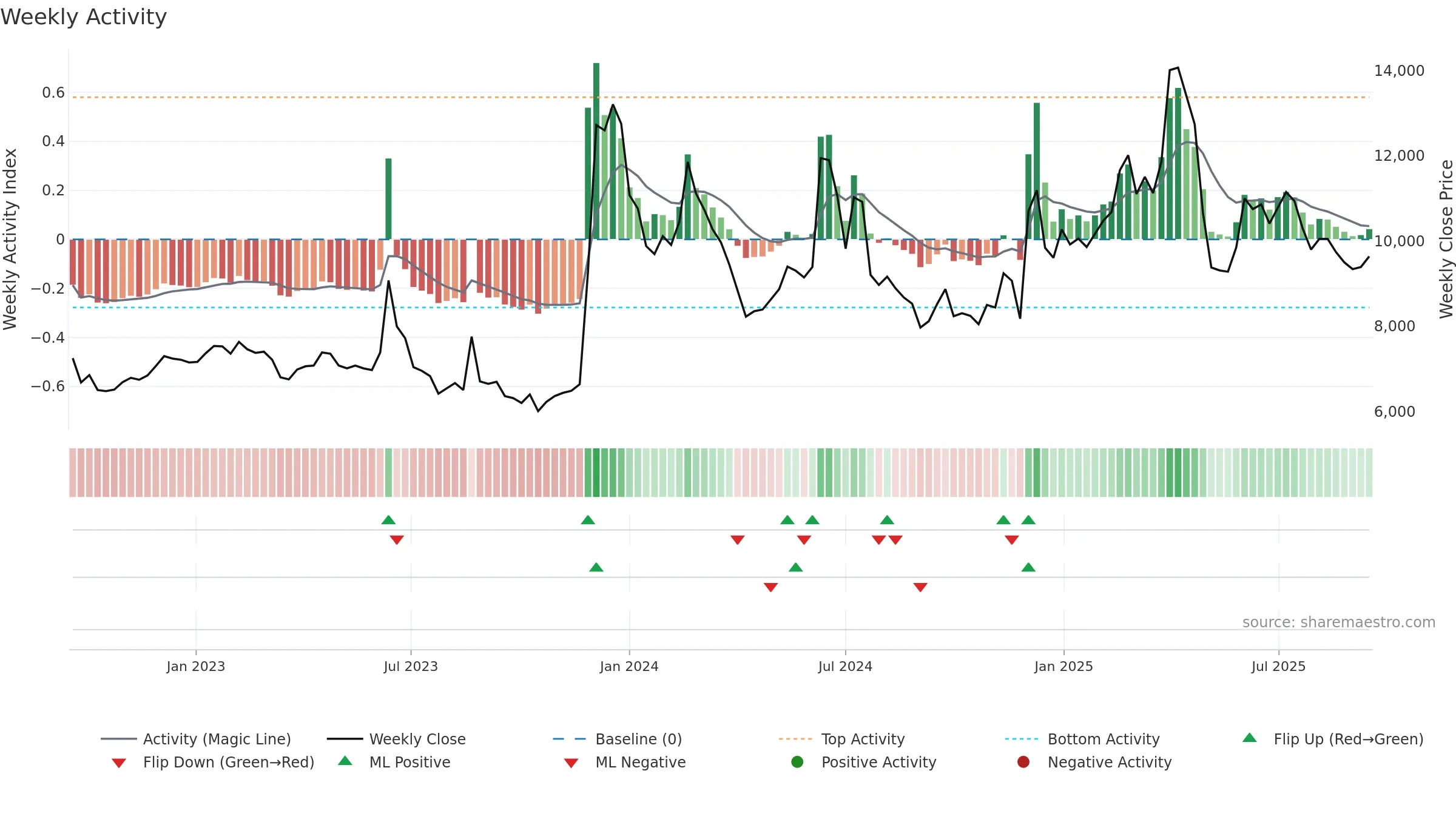Click the 14,000 price axis tick
This screenshot has width=1456, height=819.
coord(1399,70)
